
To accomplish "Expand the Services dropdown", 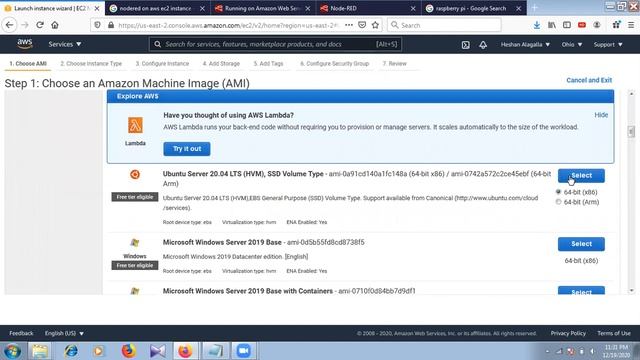I will [x=64, y=44].
